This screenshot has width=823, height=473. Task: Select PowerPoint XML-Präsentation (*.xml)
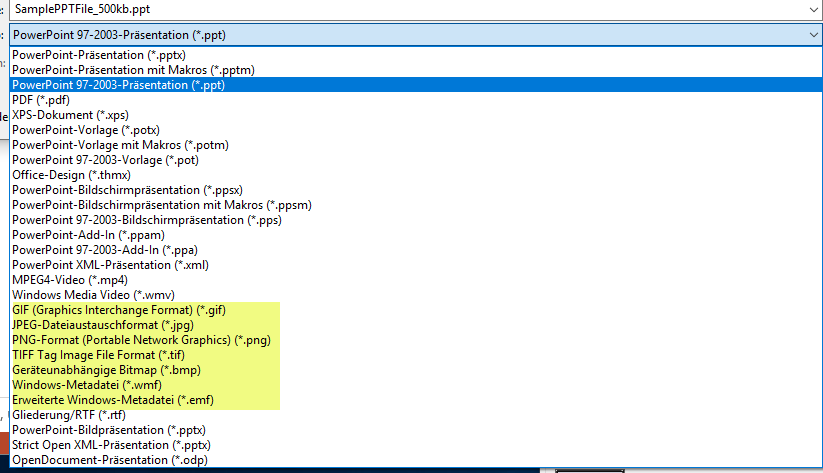click(416, 265)
